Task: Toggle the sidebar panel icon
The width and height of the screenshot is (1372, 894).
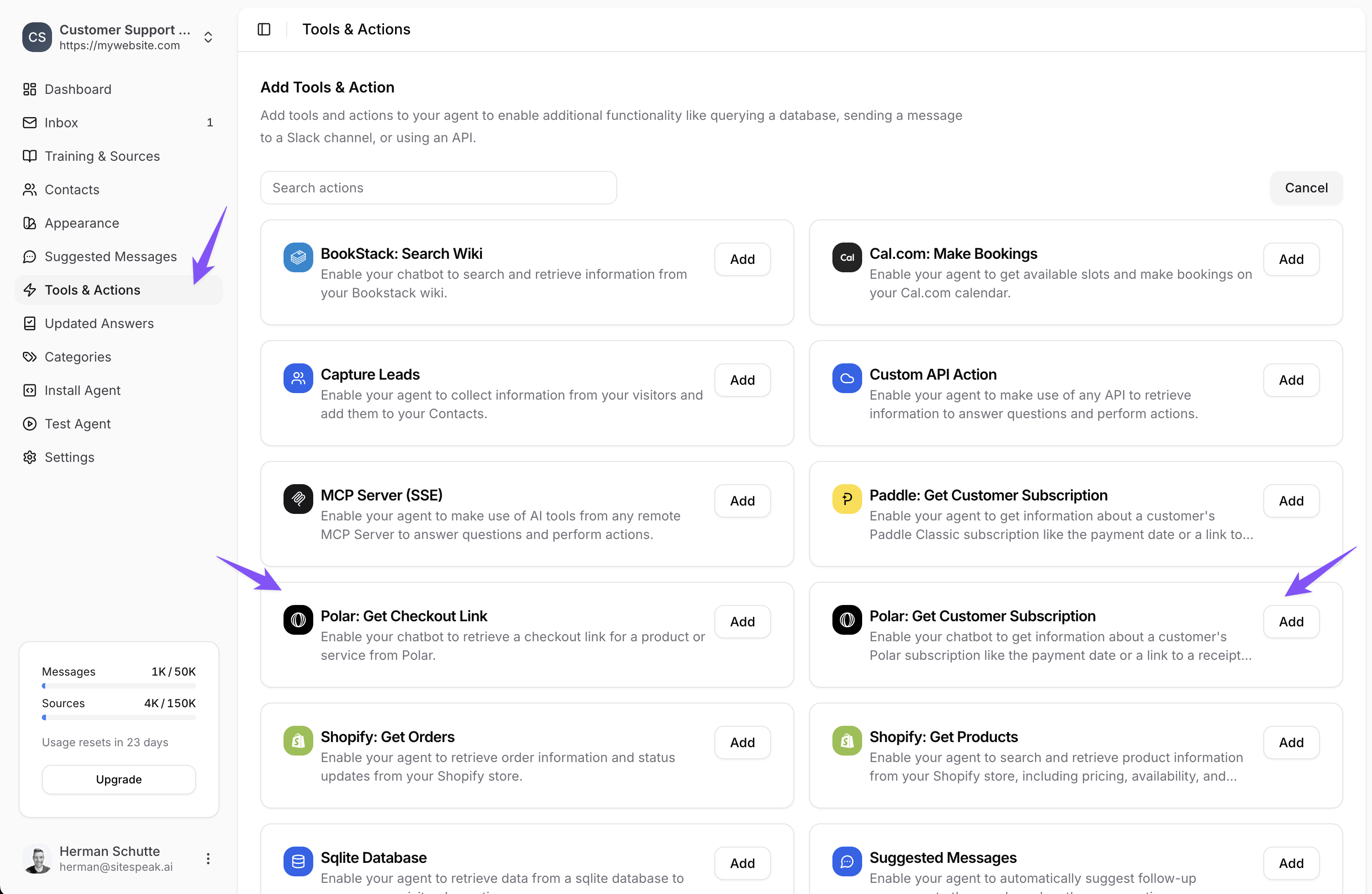Action: pos(264,29)
